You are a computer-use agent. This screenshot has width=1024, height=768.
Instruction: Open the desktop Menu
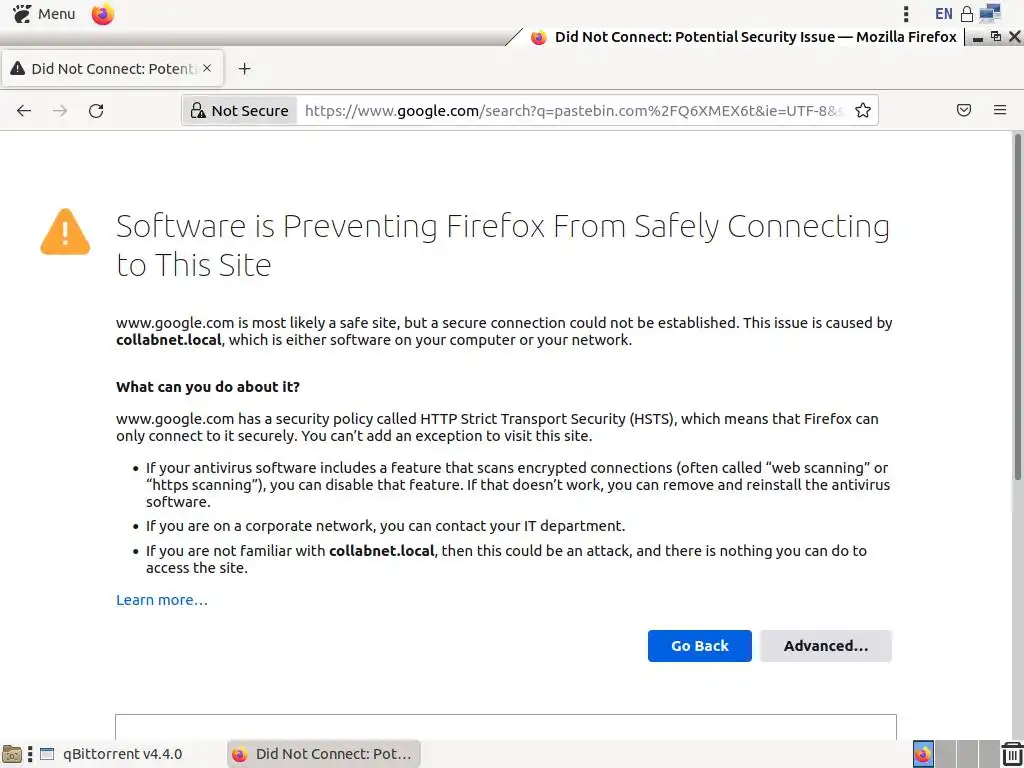point(44,14)
